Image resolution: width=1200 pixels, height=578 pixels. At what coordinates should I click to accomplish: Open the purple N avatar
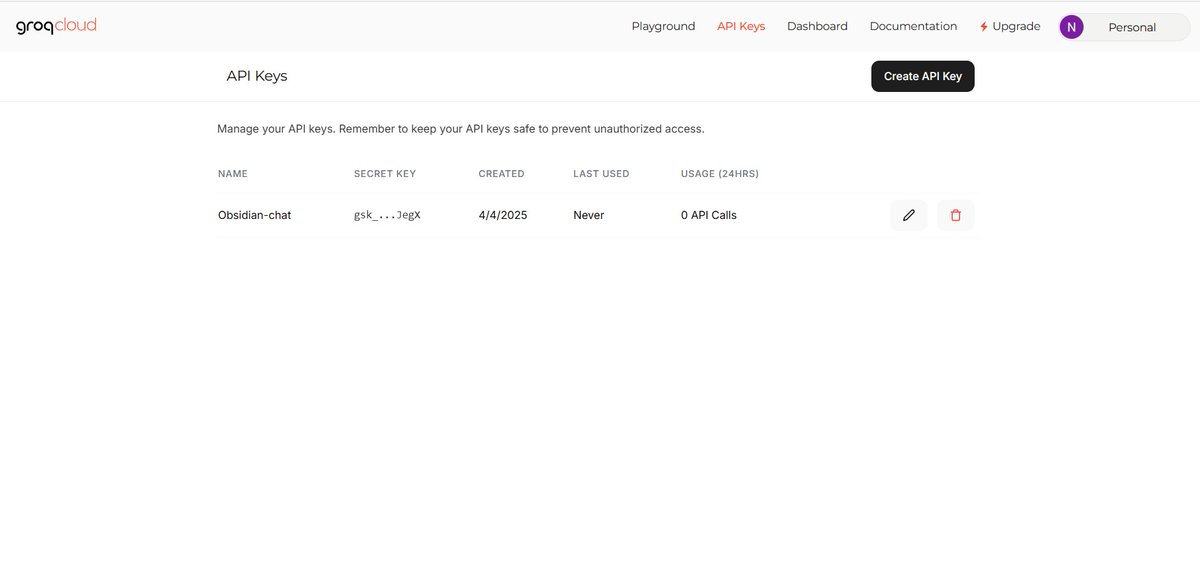tap(1072, 27)
